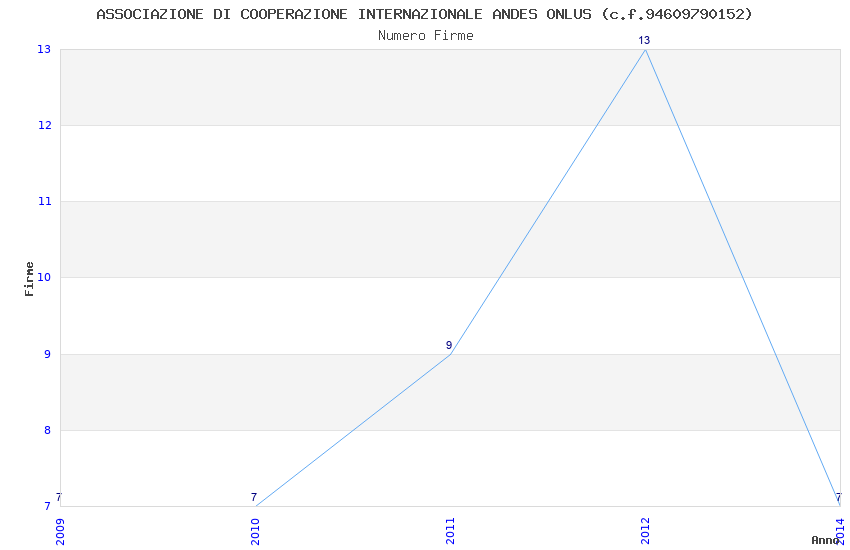This screenshot has height=550, width=850.
Task: Click the data label 7 at the 2014 point
Action: point(839,497)
